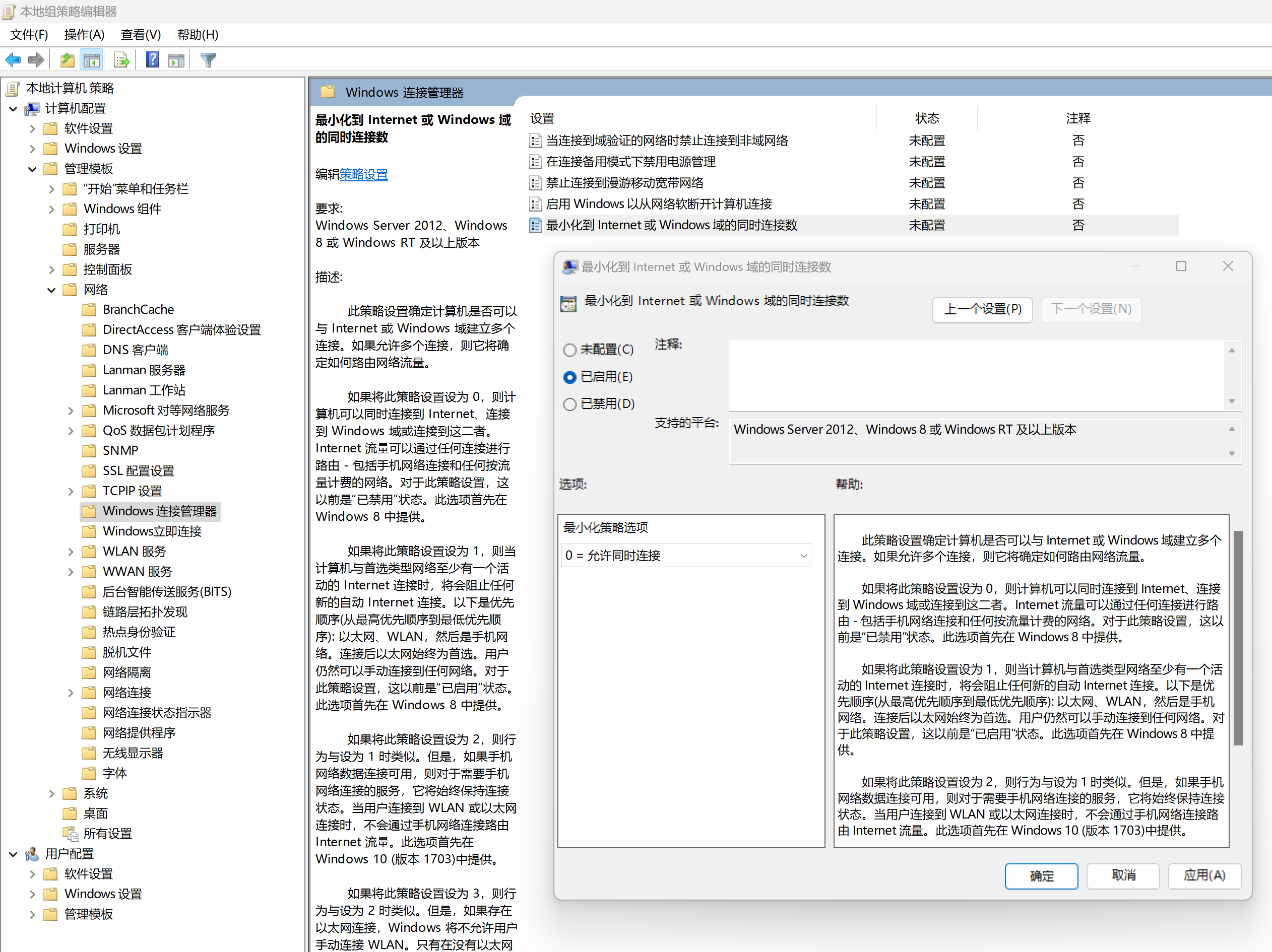
Task: Click the 状态 column header
Action: [x=927, y=118]
